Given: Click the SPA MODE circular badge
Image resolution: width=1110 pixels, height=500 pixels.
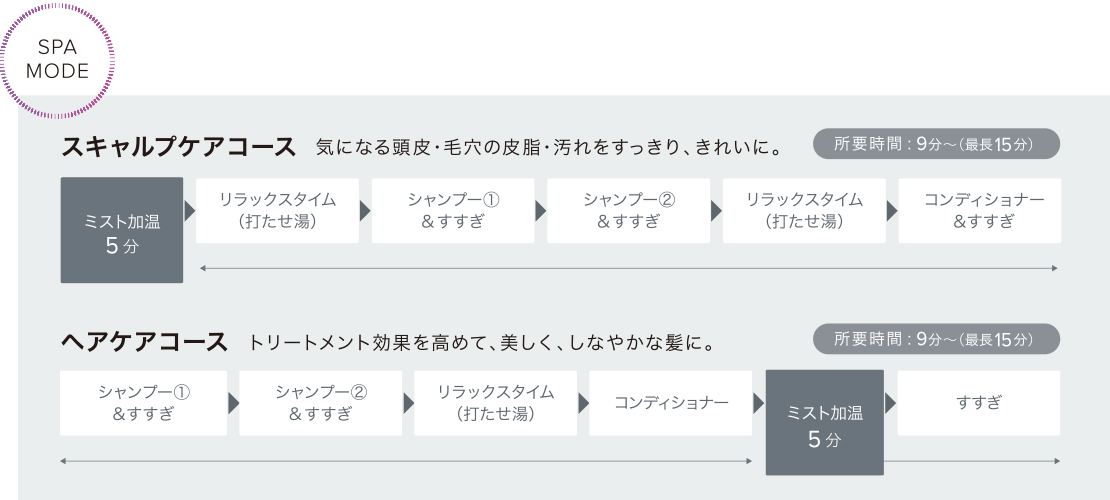Looking at the screenshot, I should 58,61.
